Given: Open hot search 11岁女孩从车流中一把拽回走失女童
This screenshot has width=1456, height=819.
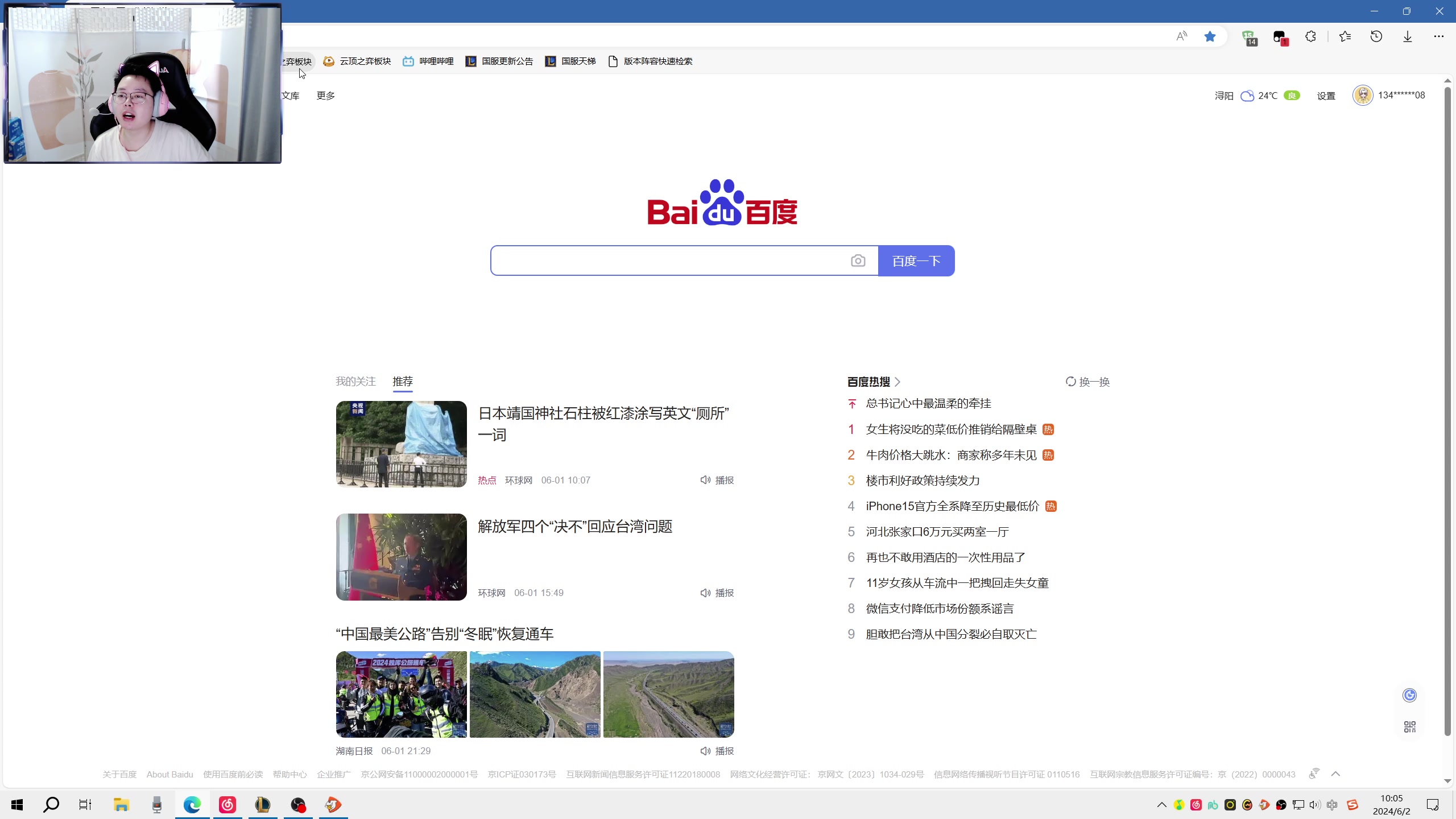Looking at the screenshot, I should click(x=957, y=583).
